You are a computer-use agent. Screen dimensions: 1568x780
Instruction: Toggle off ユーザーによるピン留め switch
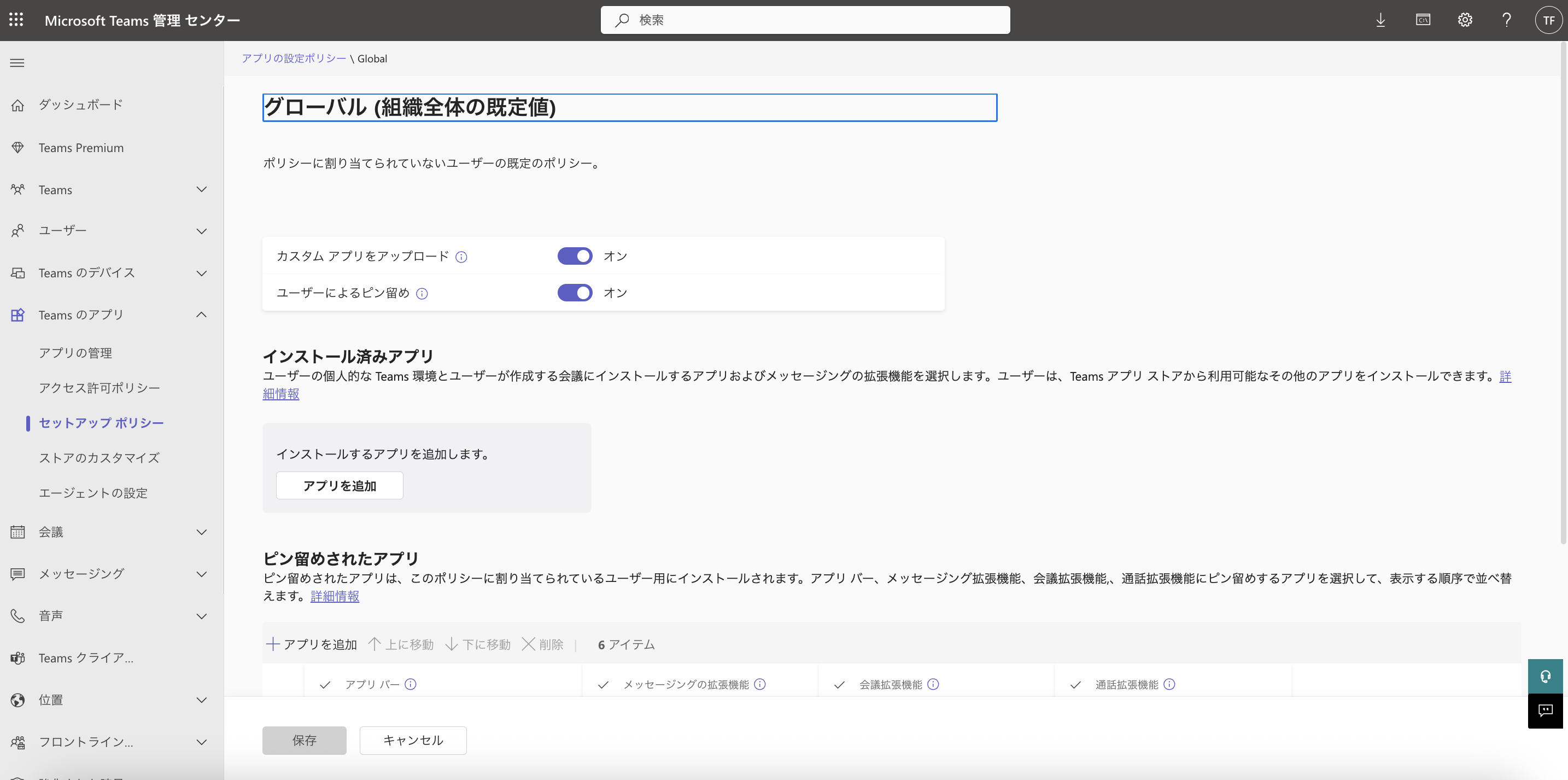(575, 293)
